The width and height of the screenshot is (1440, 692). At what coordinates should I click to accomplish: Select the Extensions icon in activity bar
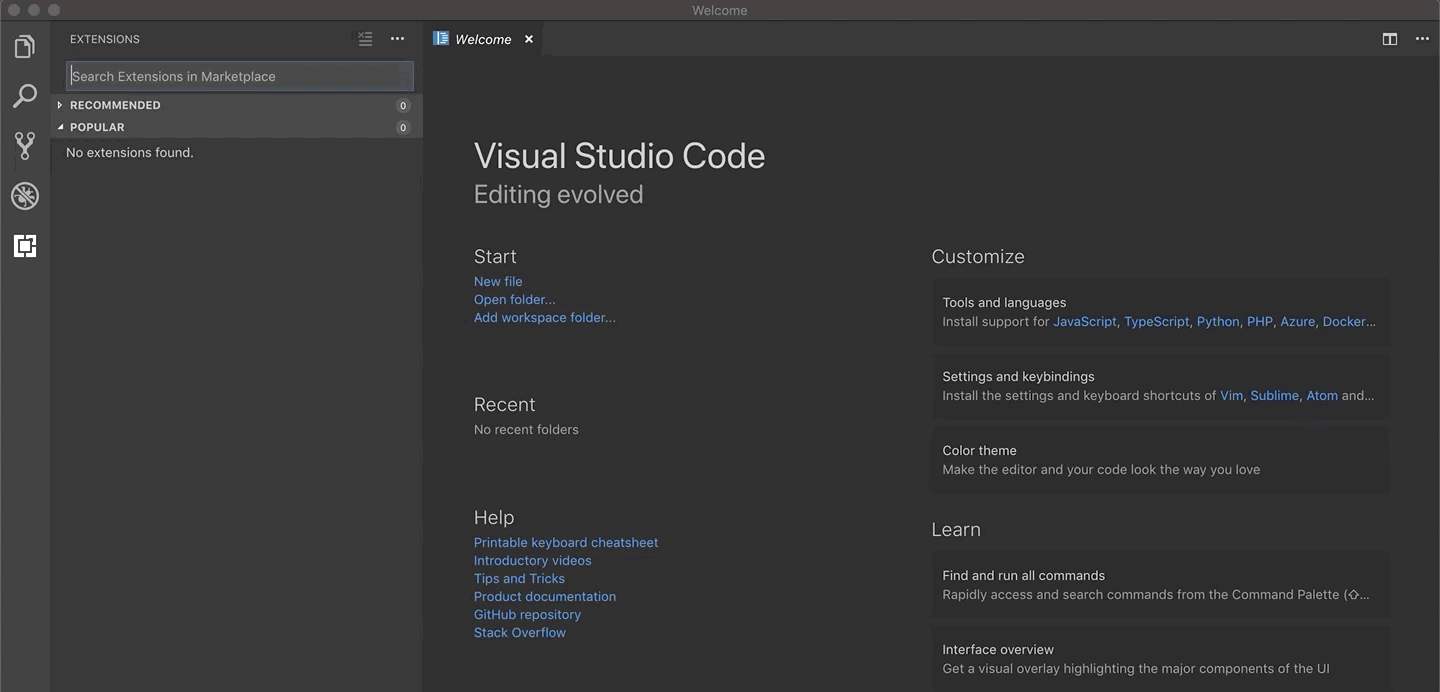pyautogui.click(x=25, y=246)
